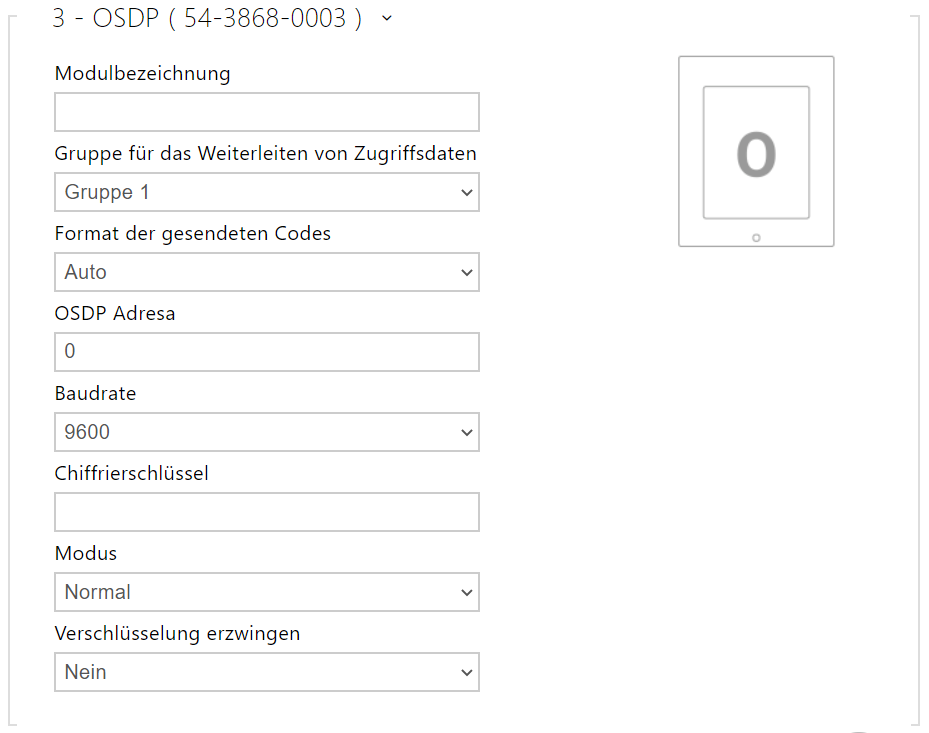The image size is (929, 733).
Task: Click the Gruppe für das Weiterleiten label
Action: pyautogui.click(x=265, y=153)
